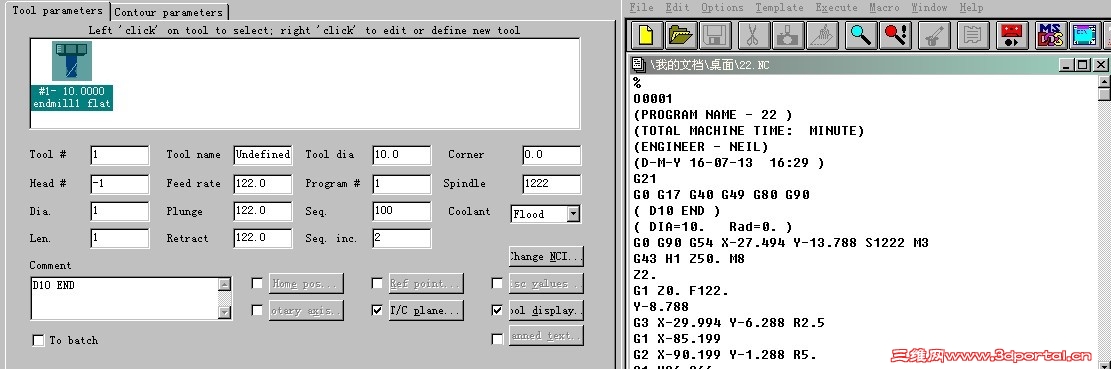Open the Help menu
1111x369 pixels.
pyautogui.click(x=971, y=8)
